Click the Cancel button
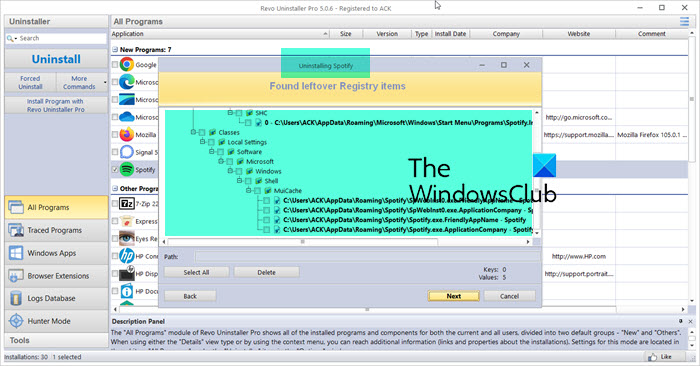The image size is (700, 366). pos(509,296)
